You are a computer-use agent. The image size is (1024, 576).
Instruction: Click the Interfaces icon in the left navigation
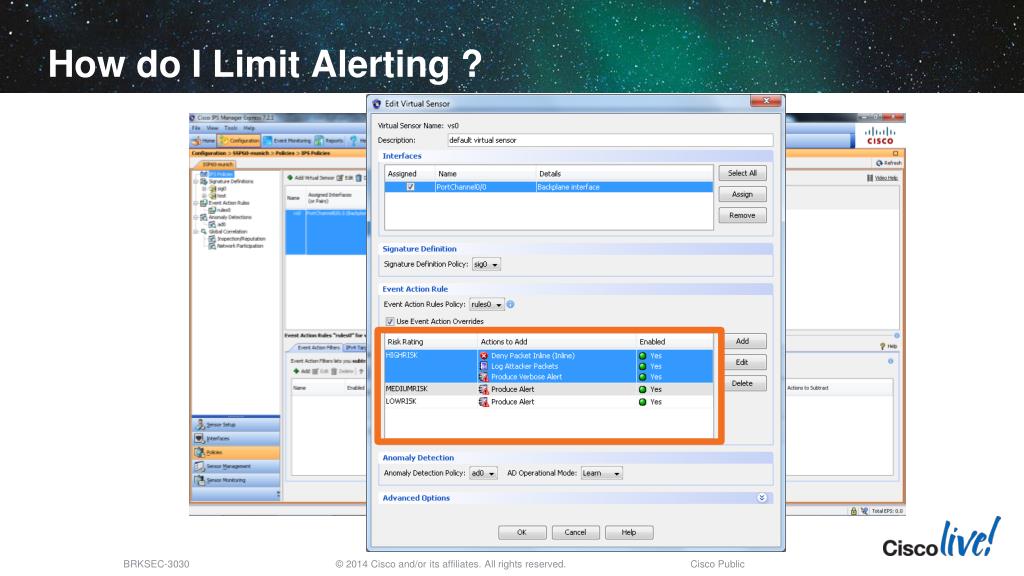[x=199, y=438]
